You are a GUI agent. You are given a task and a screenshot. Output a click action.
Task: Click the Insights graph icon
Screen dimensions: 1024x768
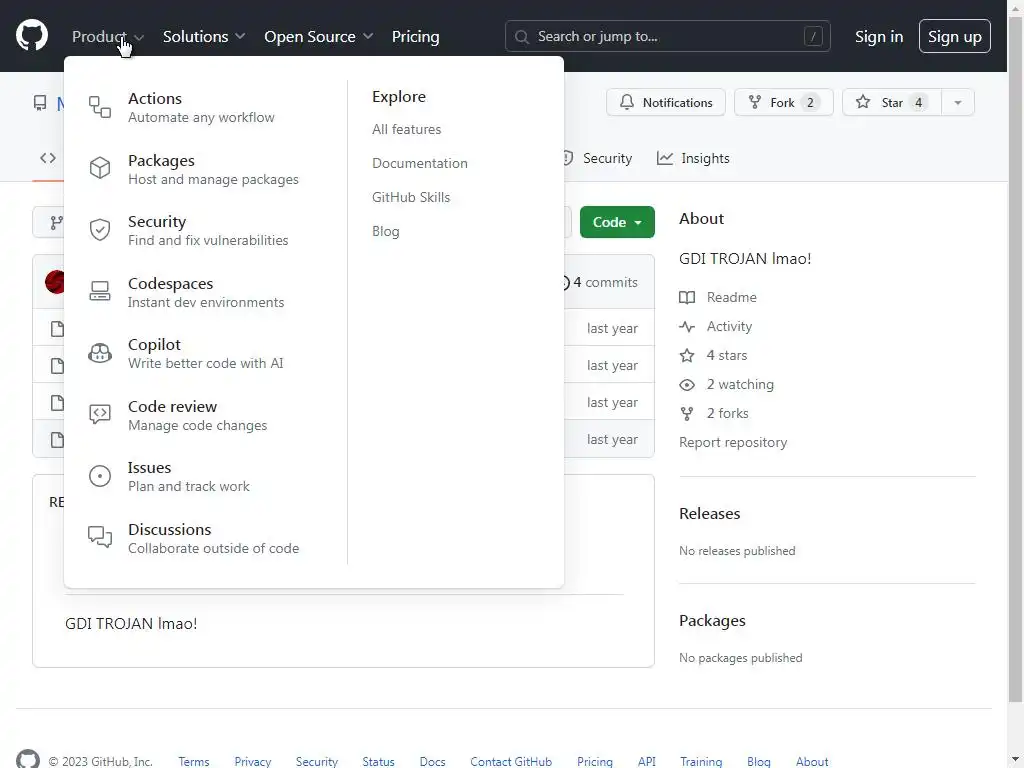(665, 158)
